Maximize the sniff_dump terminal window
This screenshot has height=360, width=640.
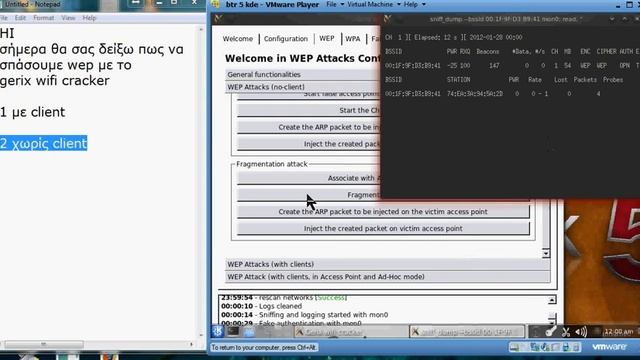pyautogui.click(x=624, y=19)
